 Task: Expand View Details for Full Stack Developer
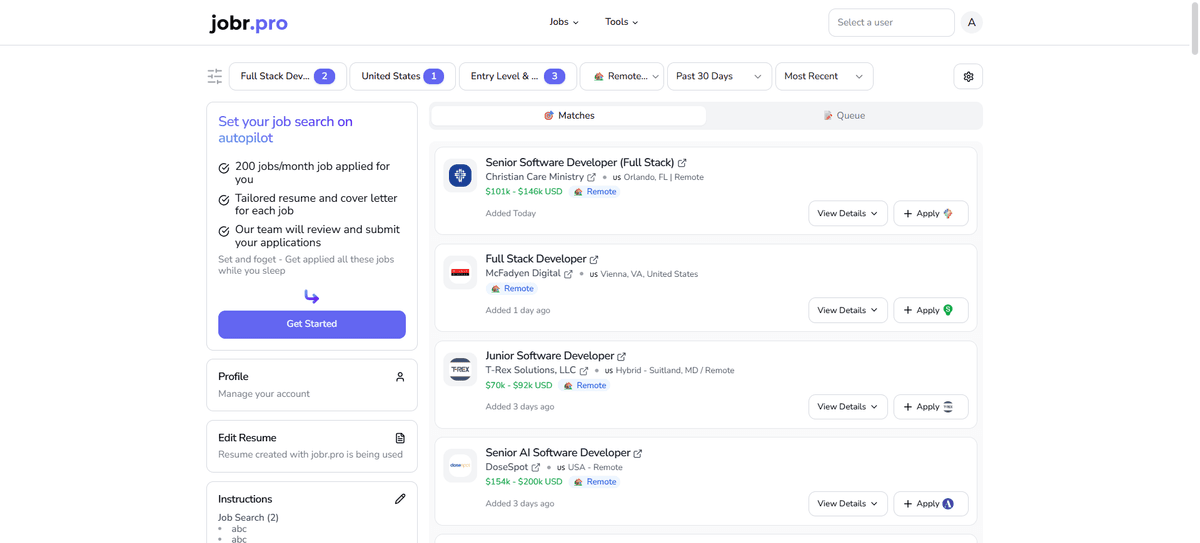[847, 310]
